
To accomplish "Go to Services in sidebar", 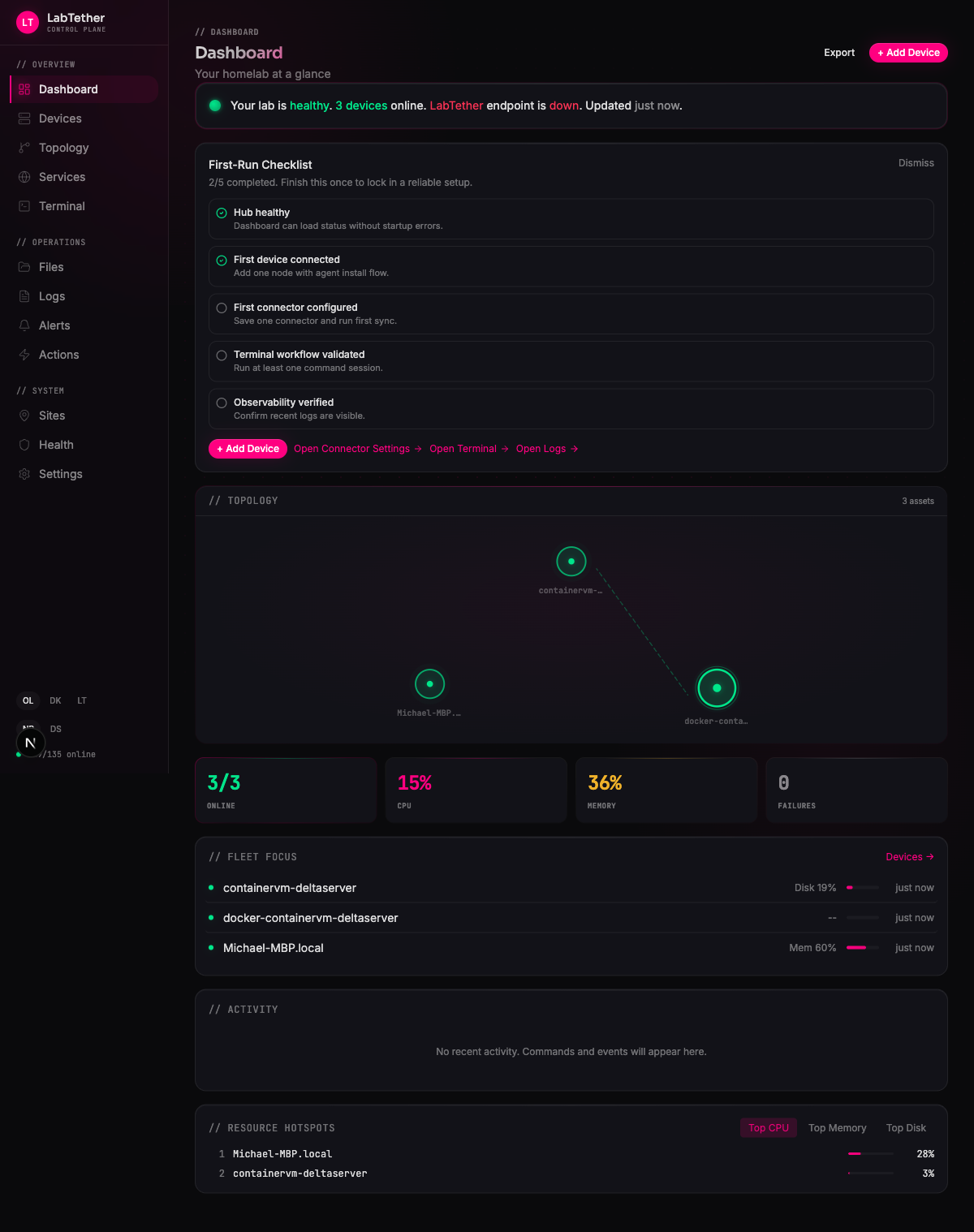I will coord(83,177).
